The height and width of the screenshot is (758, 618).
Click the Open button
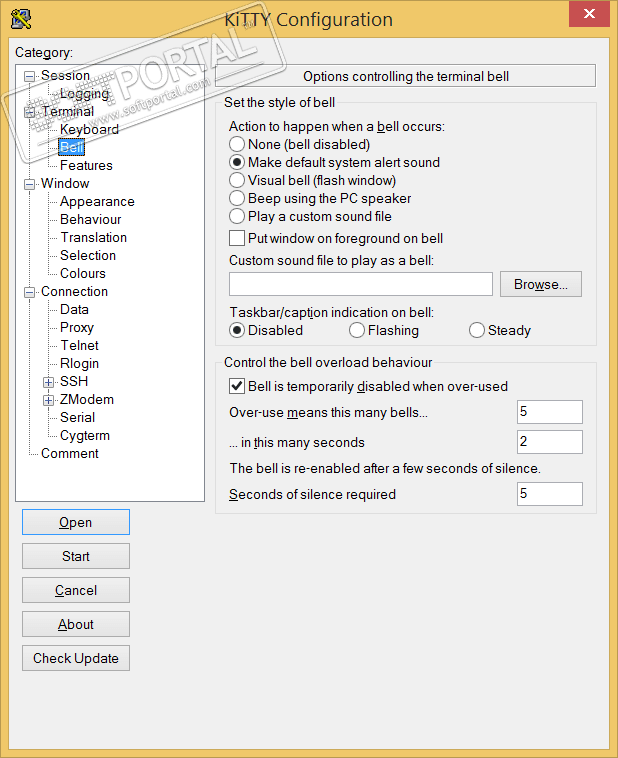76,522
